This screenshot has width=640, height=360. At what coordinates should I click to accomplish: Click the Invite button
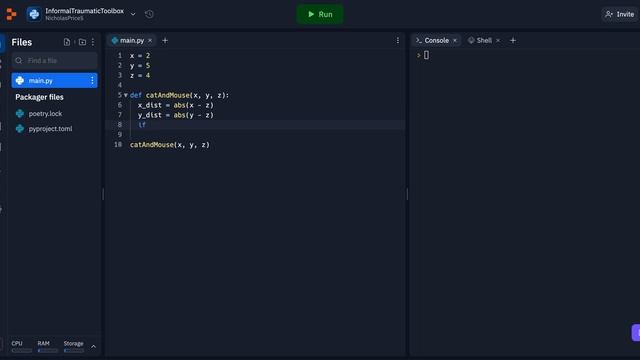coord(620,14)
